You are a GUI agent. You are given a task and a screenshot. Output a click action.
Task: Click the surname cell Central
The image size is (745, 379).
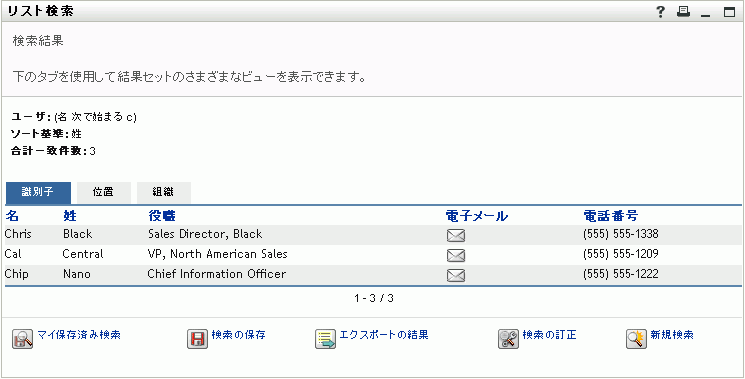click(x=83, y=254)
